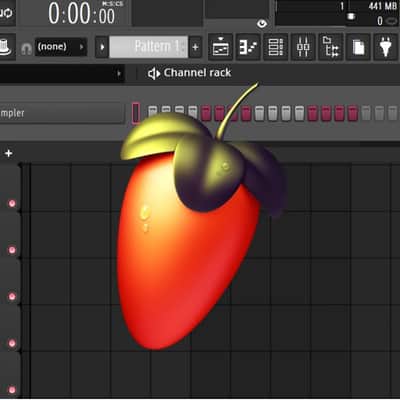Toggle the twelfth step button
400x400 pixels.
click(x=299, y=113)
